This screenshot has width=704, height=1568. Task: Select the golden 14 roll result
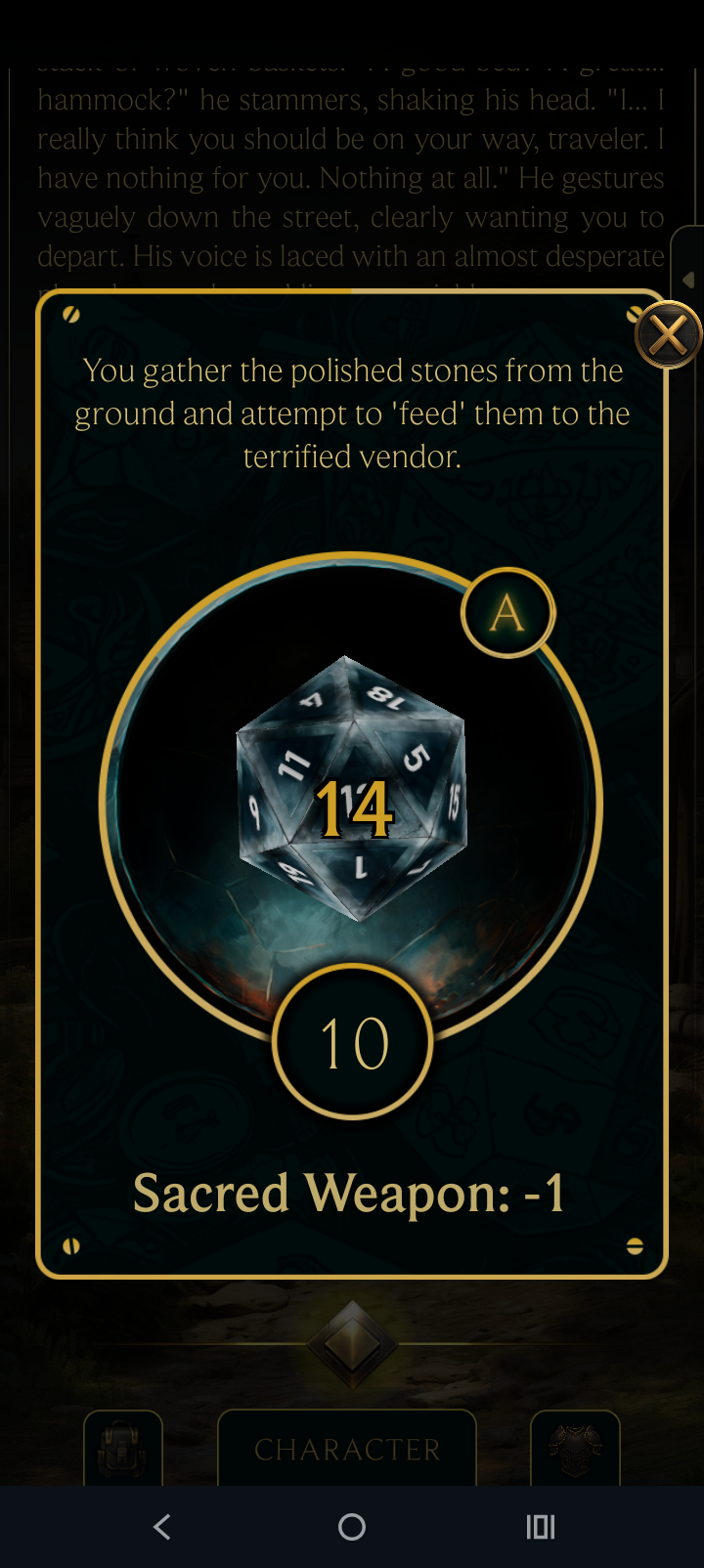pyautogui.click(x=354, y=809)
